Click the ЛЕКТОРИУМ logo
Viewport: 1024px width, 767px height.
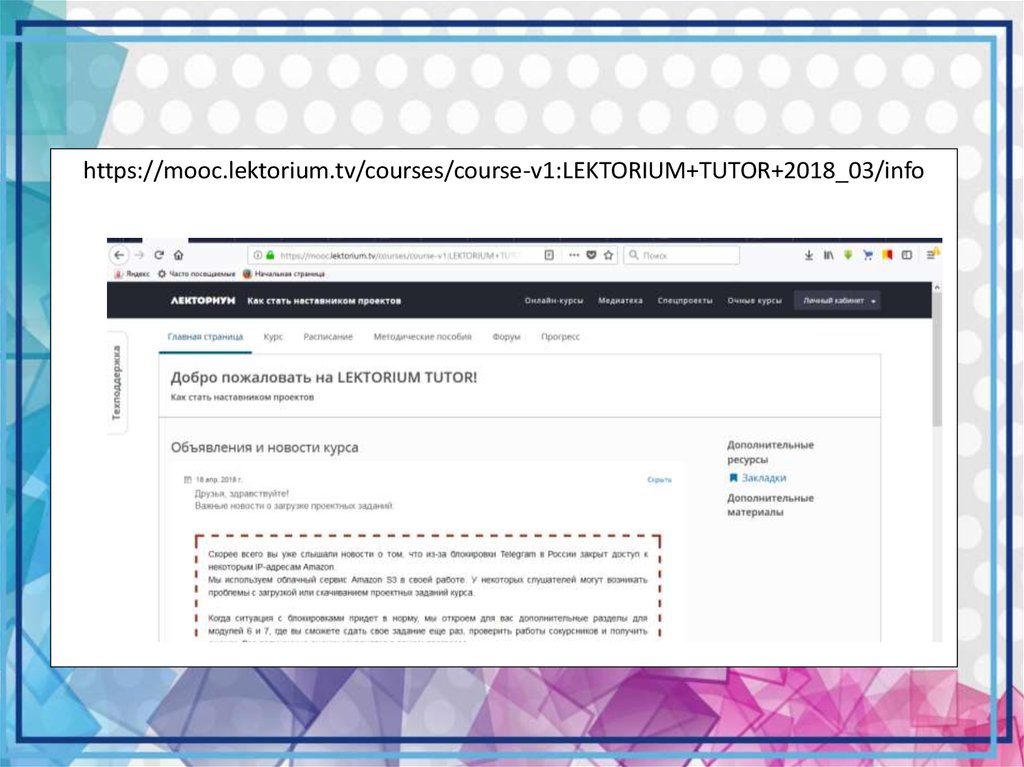[202, 301]
